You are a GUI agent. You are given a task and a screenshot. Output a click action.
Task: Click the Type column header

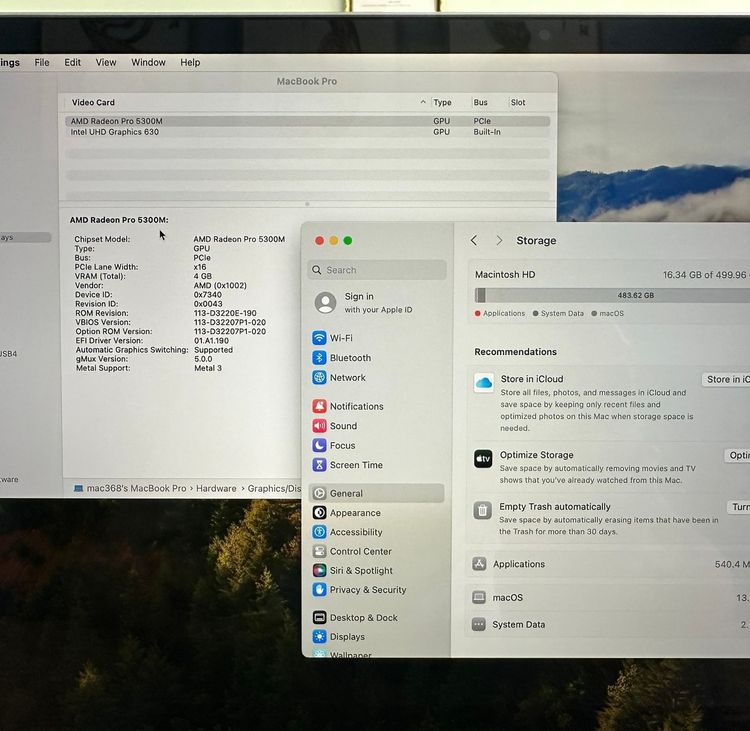click(x=442, y=102)
